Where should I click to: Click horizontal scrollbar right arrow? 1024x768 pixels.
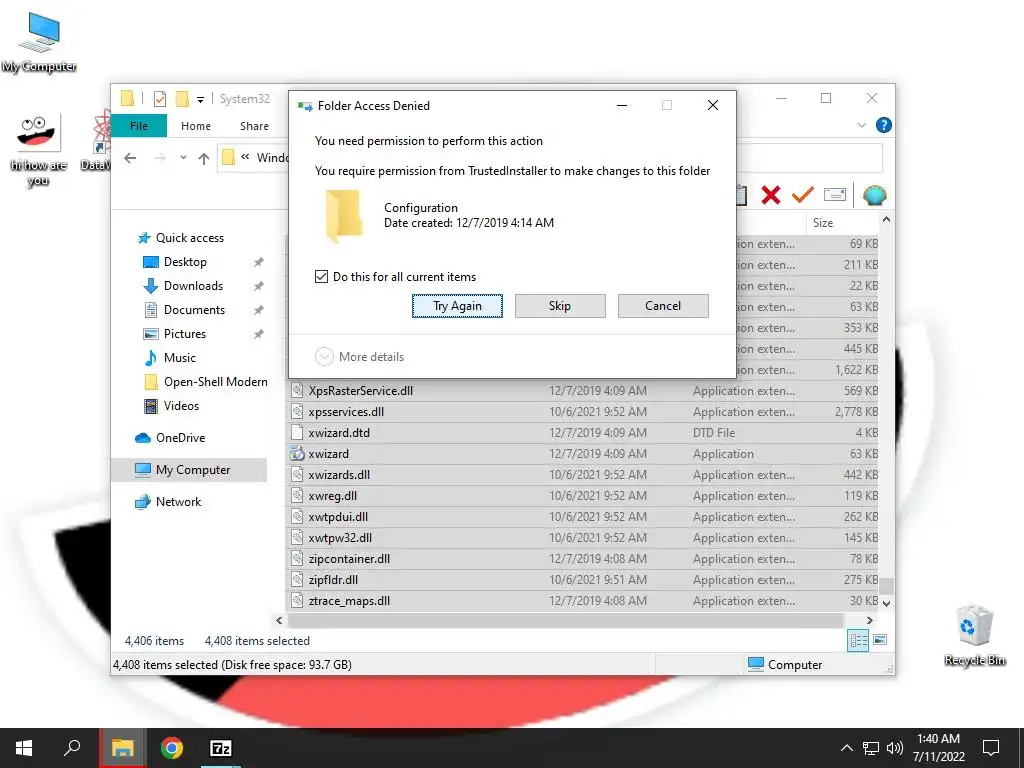click(x=869, y=620)
